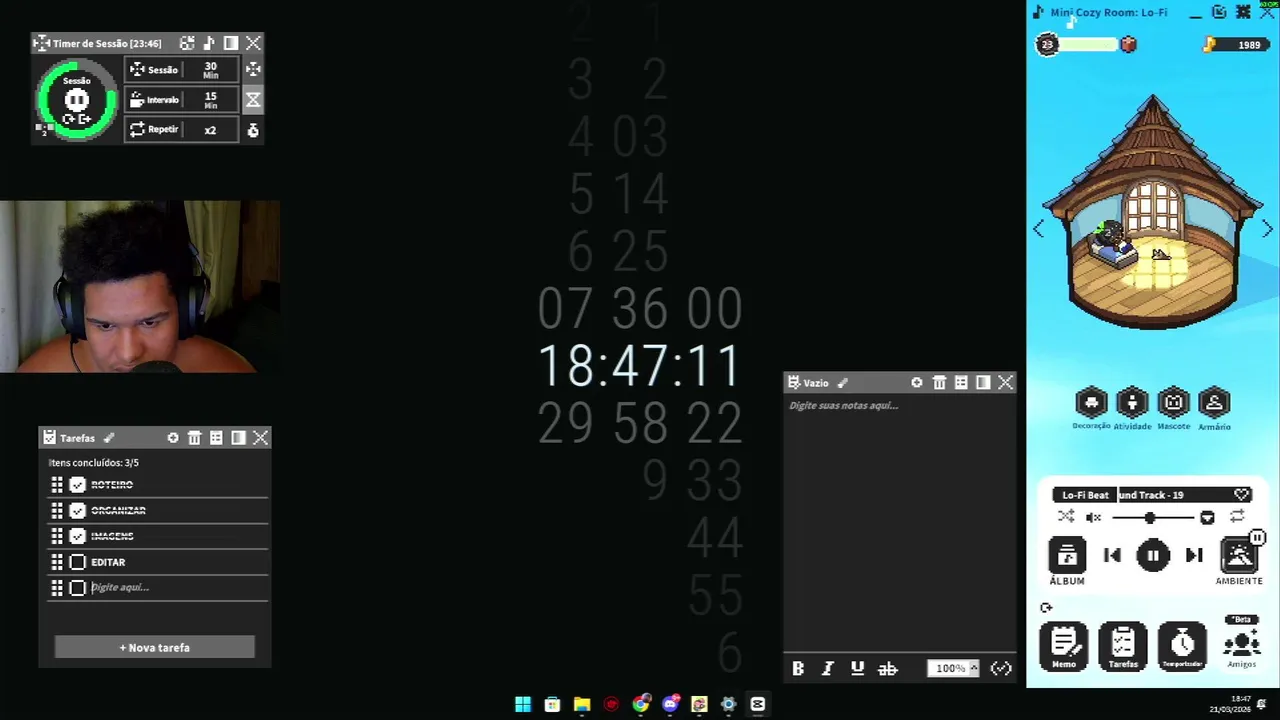Screen dimensions: 1280x720
Task: Toggle strikethrough formatting in notes
Action: point(887,669)
